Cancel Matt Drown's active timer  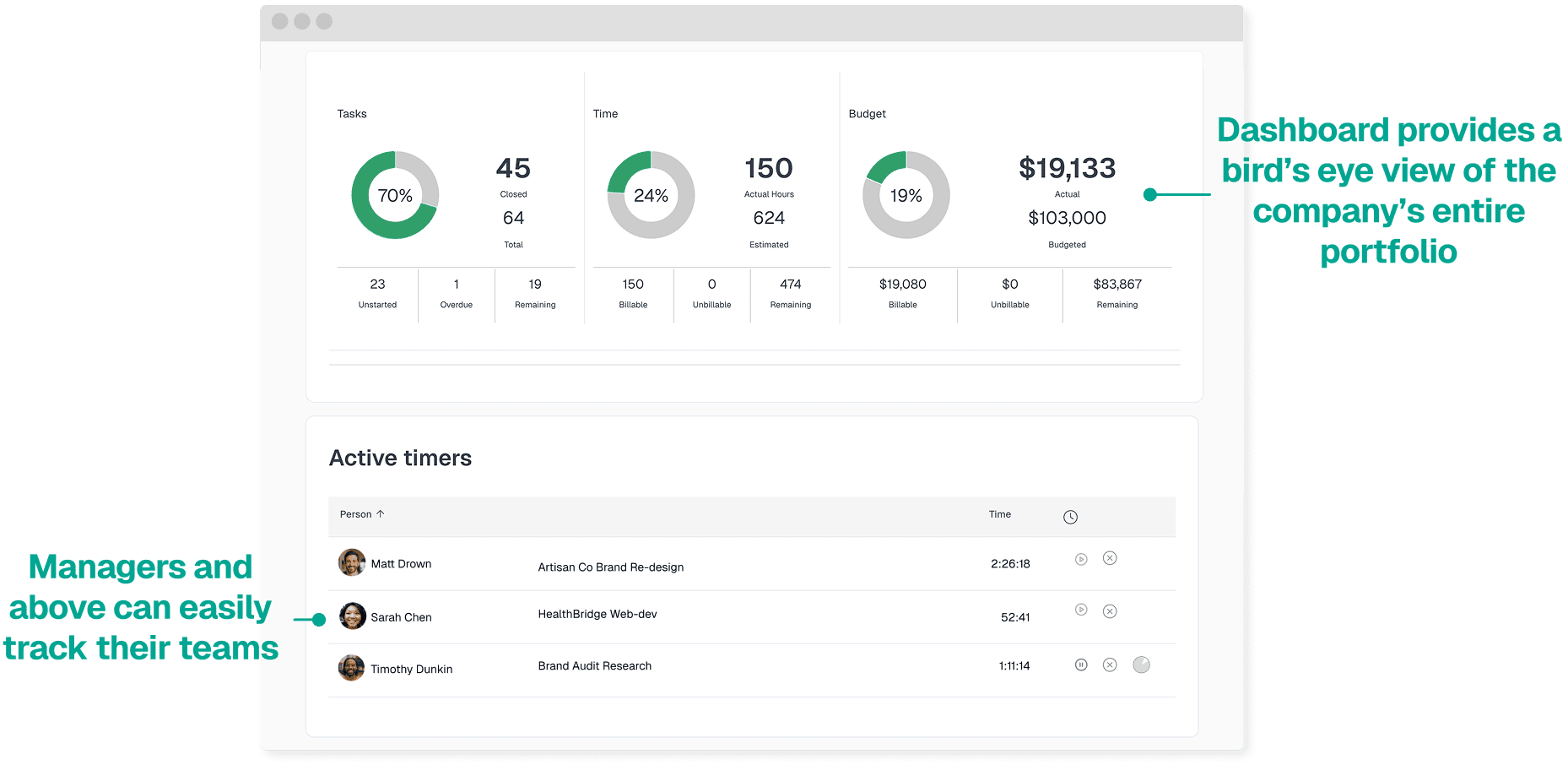1110,558
